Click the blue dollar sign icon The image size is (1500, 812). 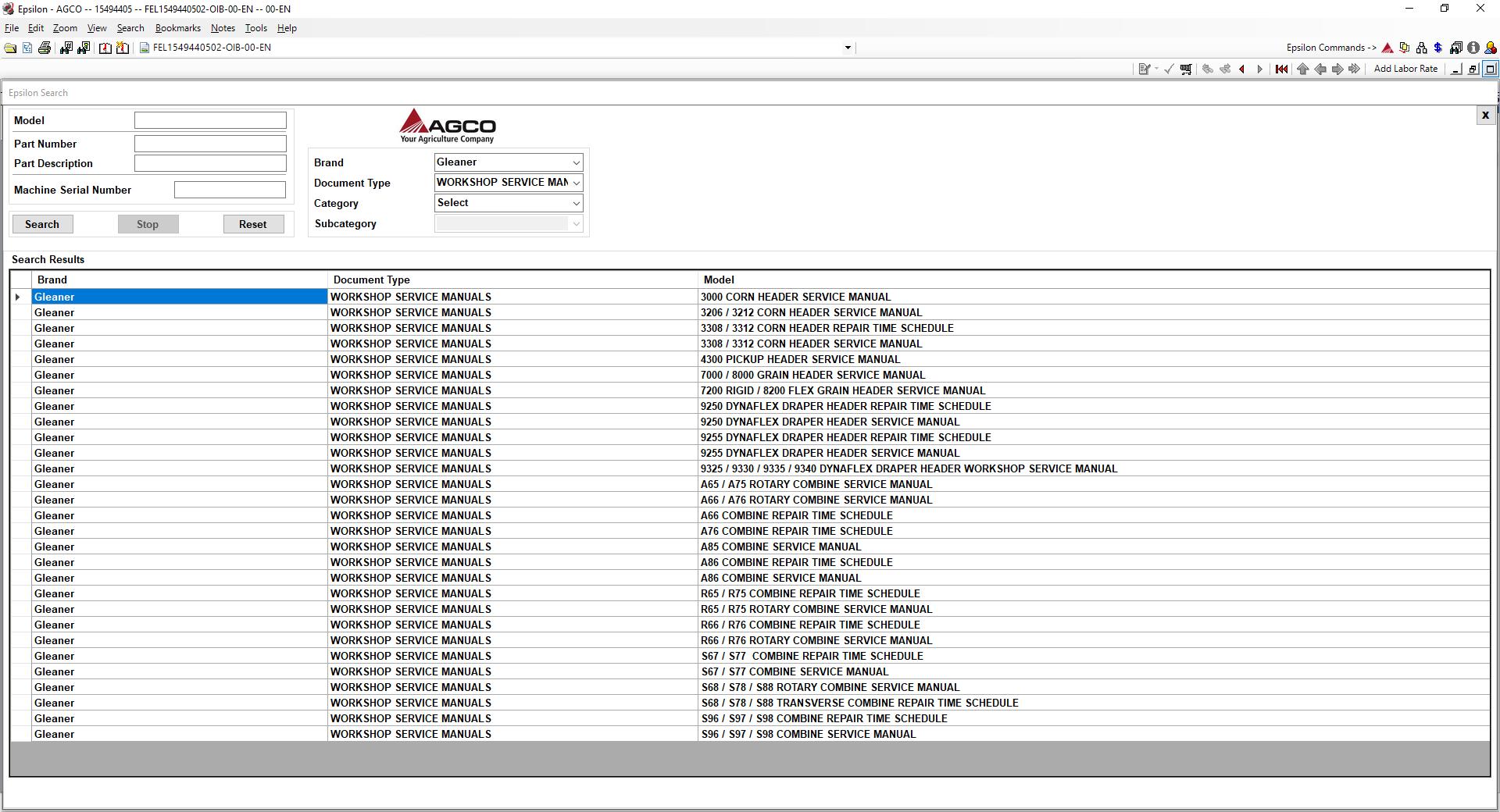[x=1437, y=48]
